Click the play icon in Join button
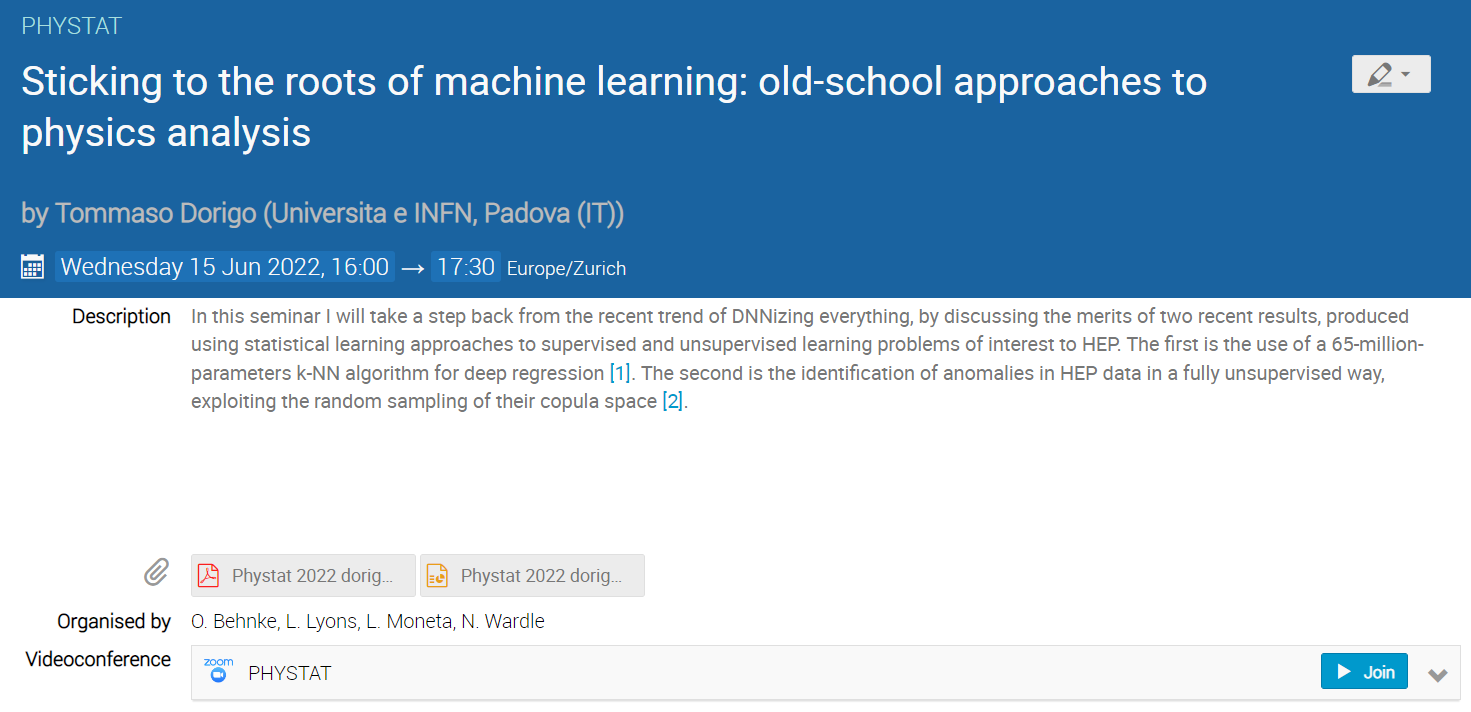The image size is (1471, 712). [x=1344, y=672]
